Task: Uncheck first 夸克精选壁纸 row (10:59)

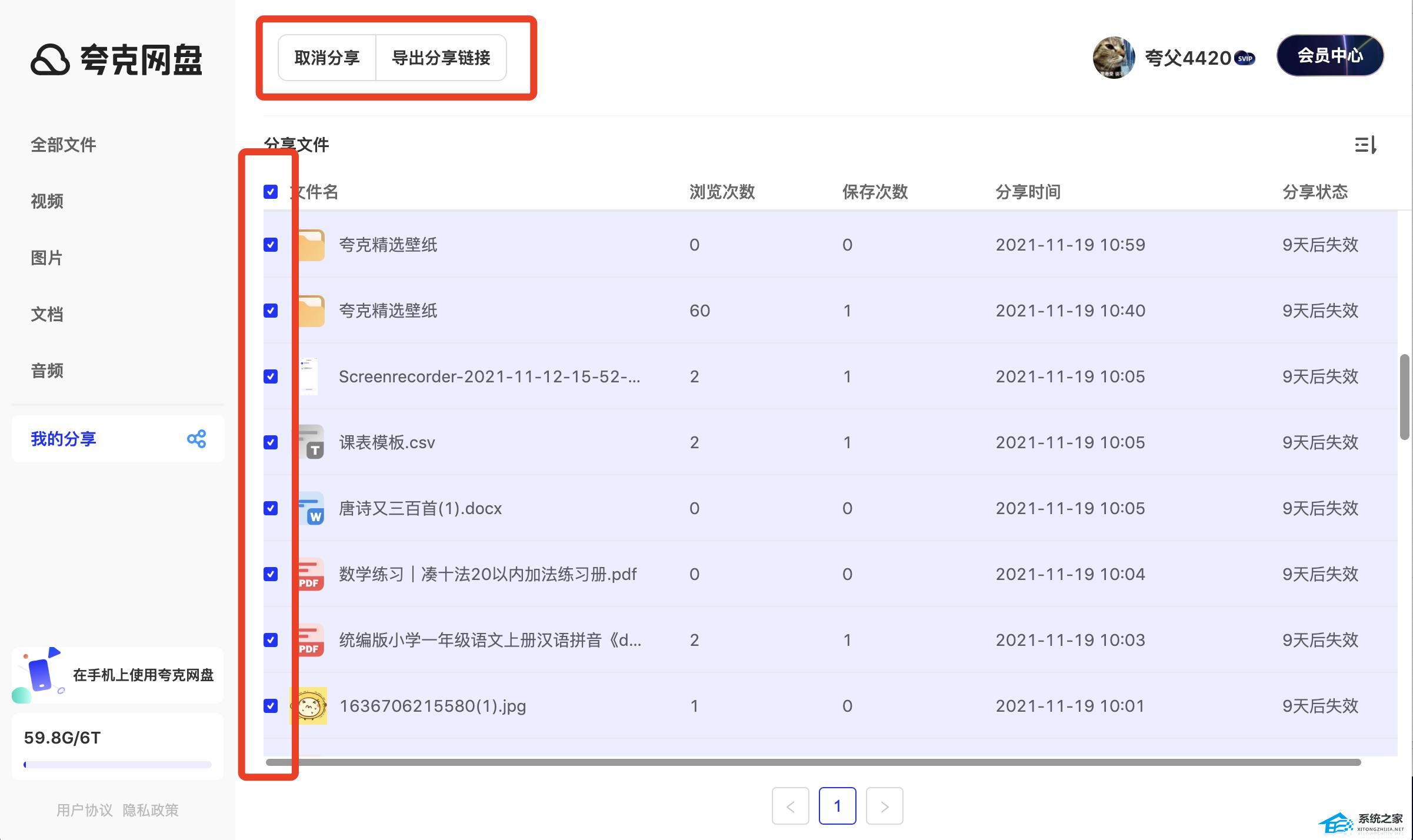Action: click(x=271, y=245)
